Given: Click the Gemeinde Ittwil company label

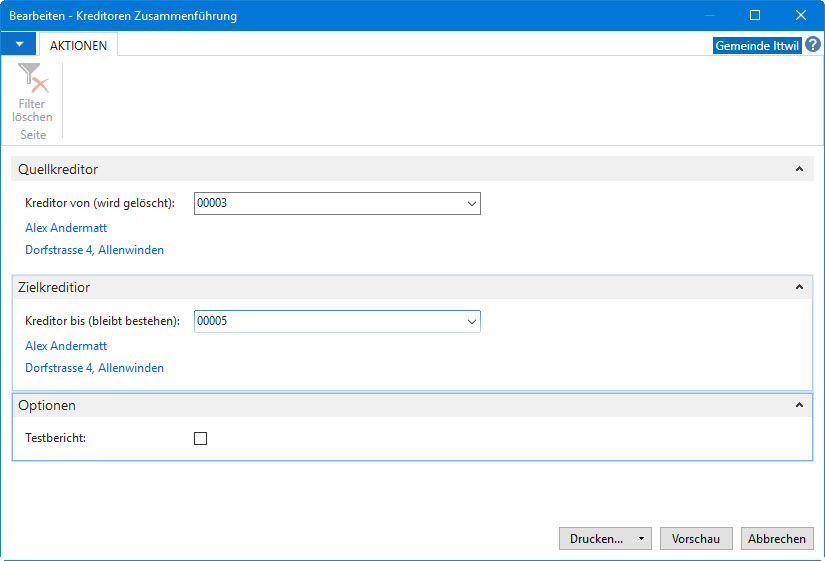Looking at the screenshot, I should (x=757, y=46).
